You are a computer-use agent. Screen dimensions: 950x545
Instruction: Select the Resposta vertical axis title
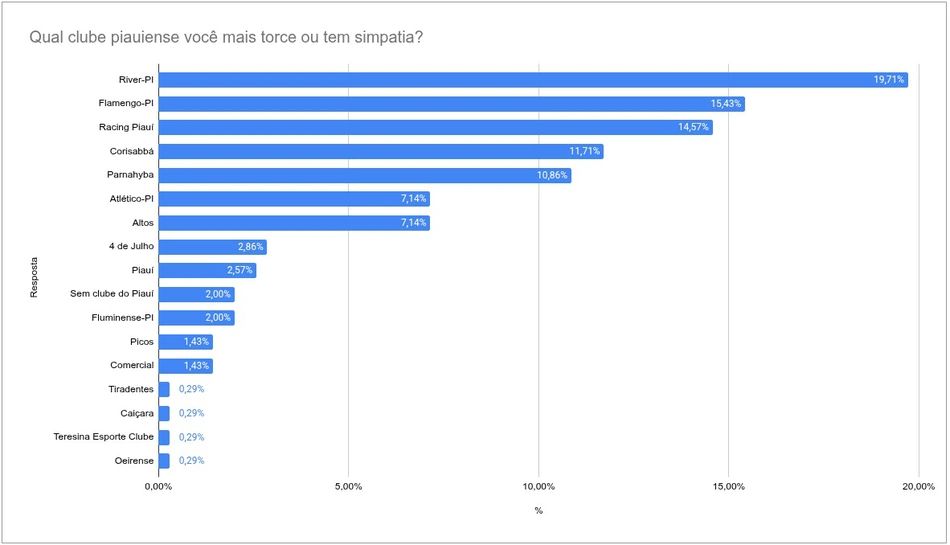[34, 277]
